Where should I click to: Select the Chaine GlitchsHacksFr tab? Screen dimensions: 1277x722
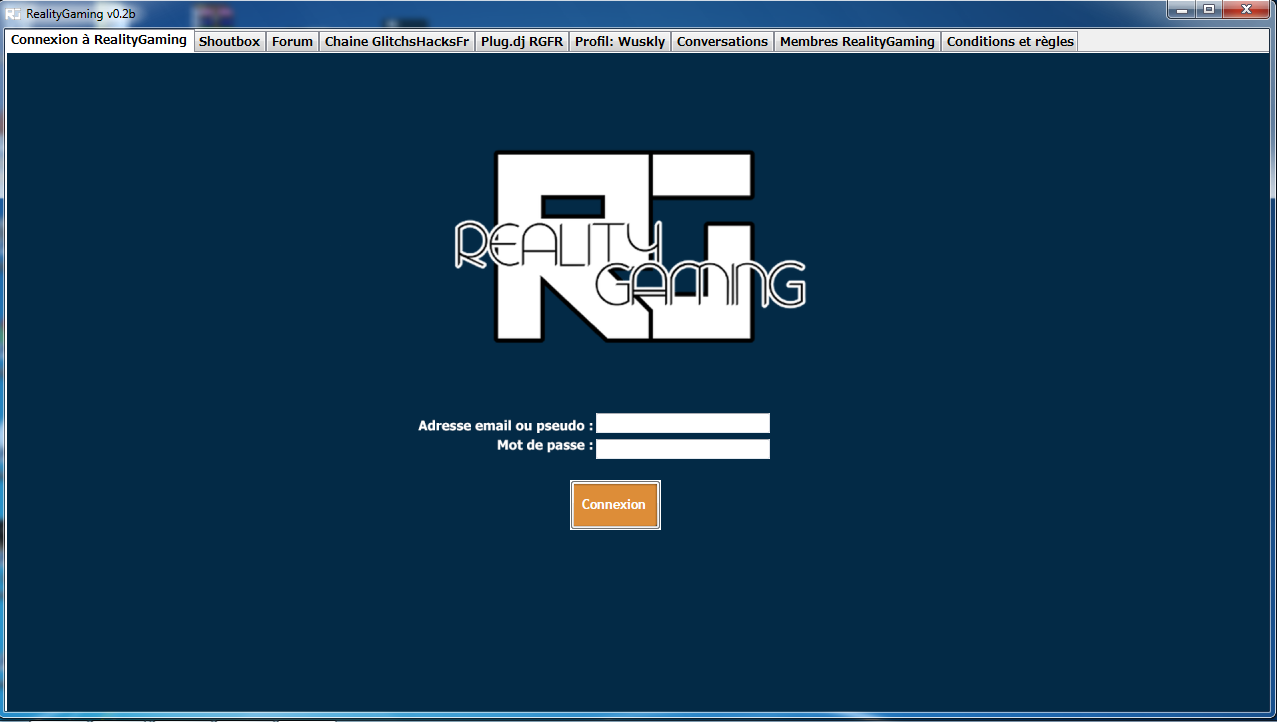pos(396,41)
